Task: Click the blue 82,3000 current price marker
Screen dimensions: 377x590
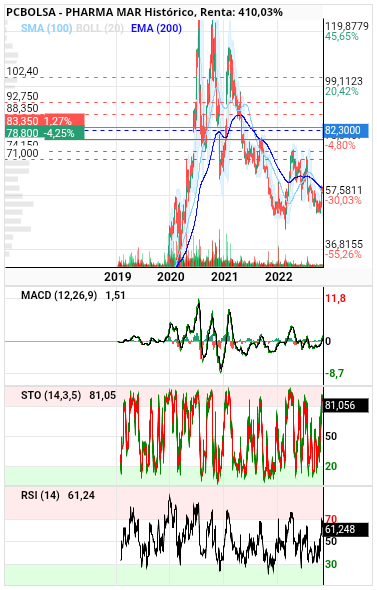Action: click(x=346, y=130)
